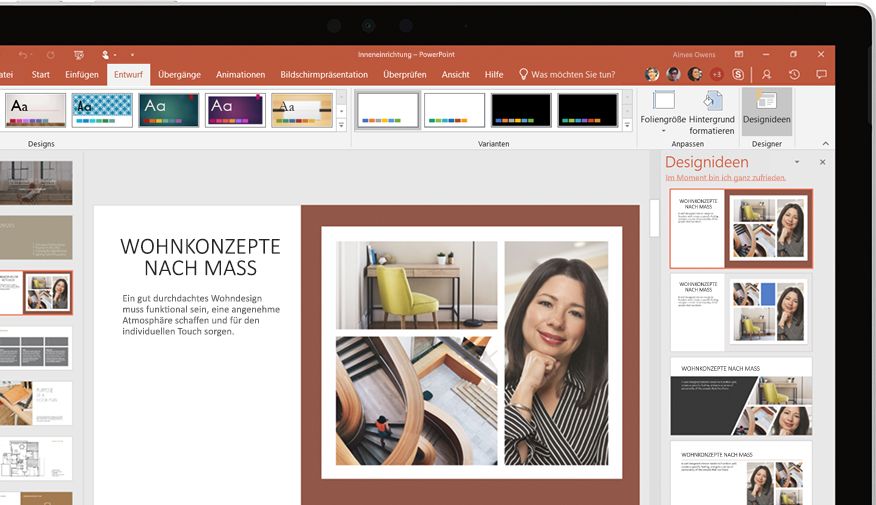The image size is (876, 505).
Task: Apply the purple design theme
Action: coord(235,110)
